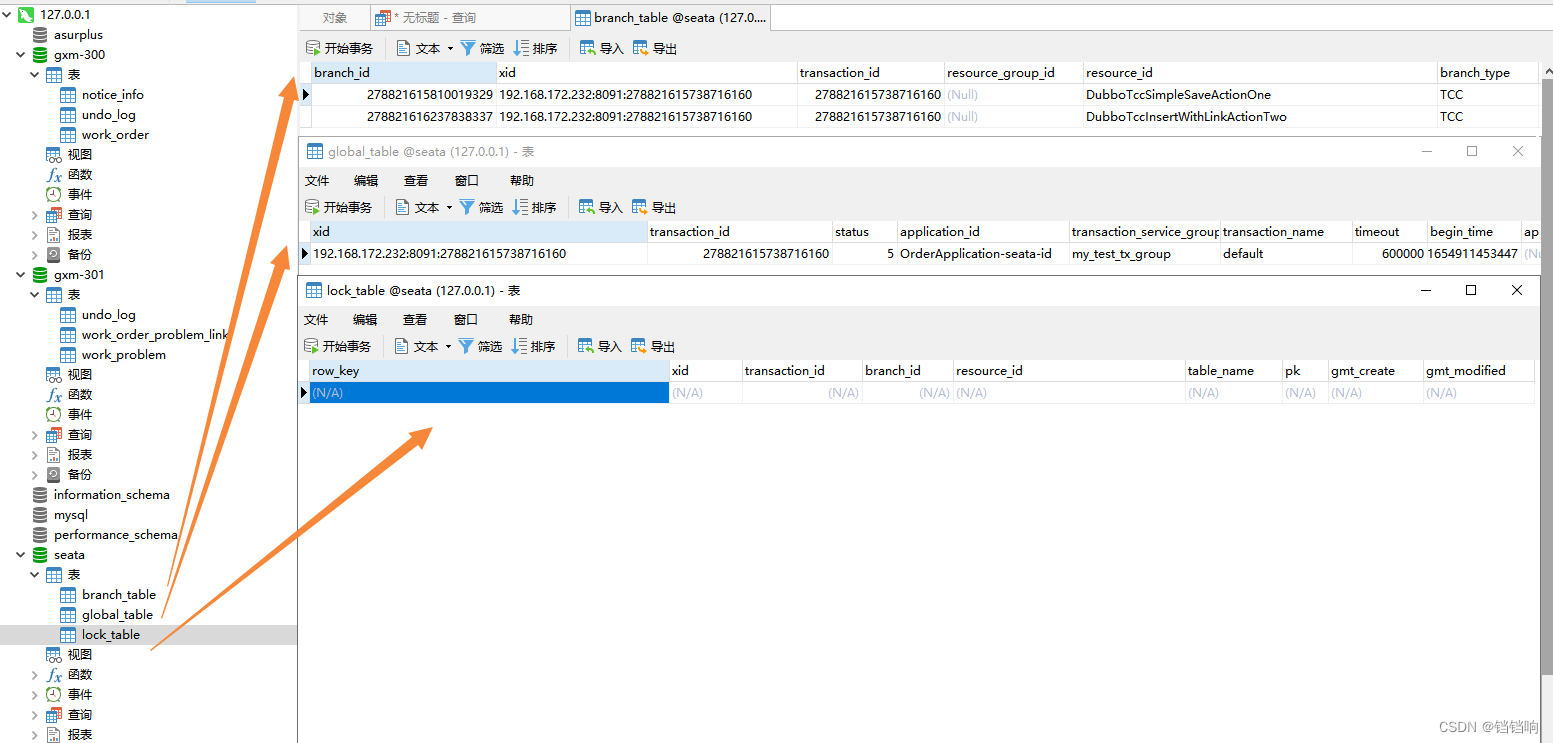
Task: Click the highlighted (N/A) row_key cell
Action: tap(489, 393)
